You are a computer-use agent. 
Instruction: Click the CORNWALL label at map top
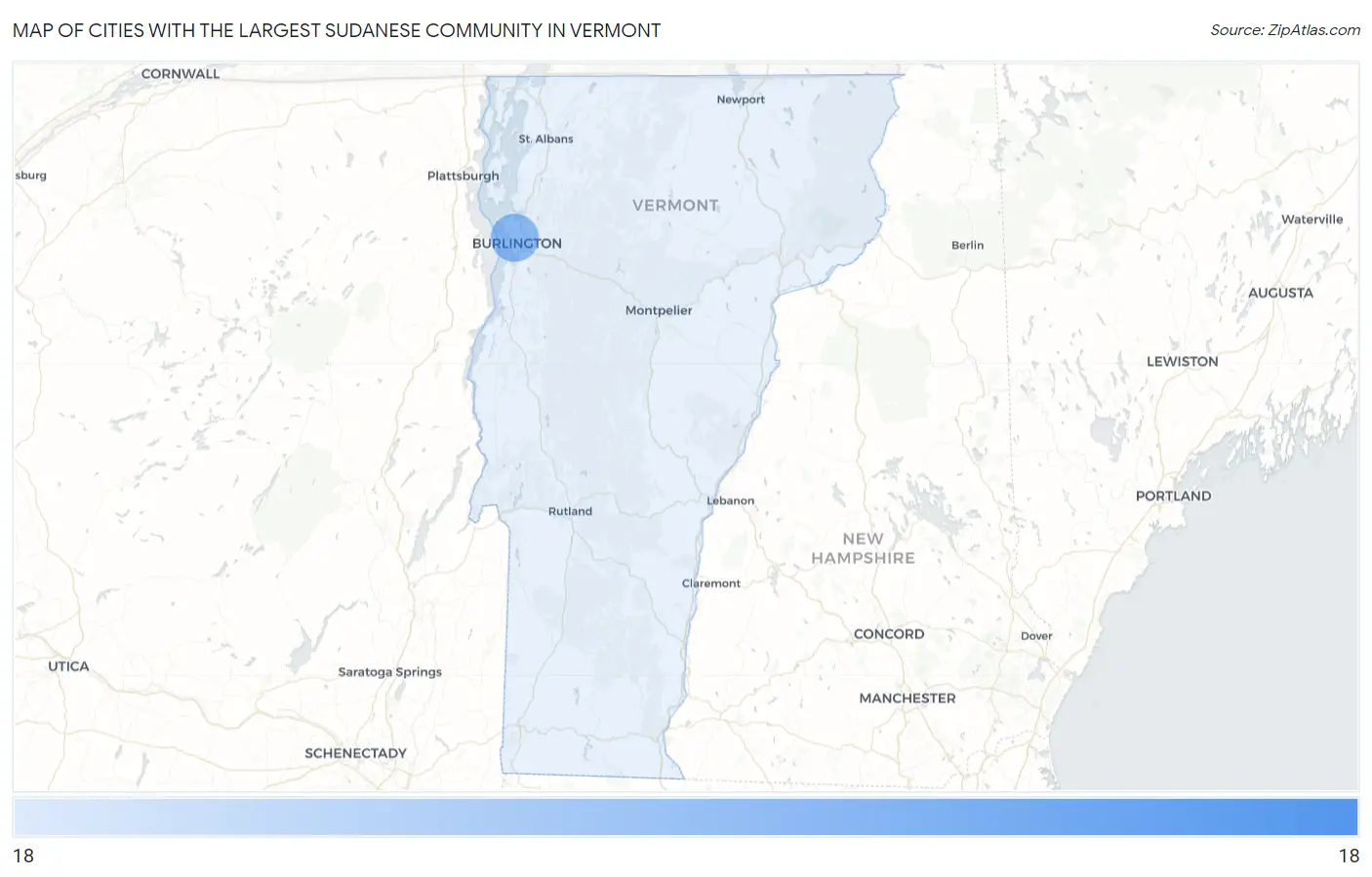[181, 74]
